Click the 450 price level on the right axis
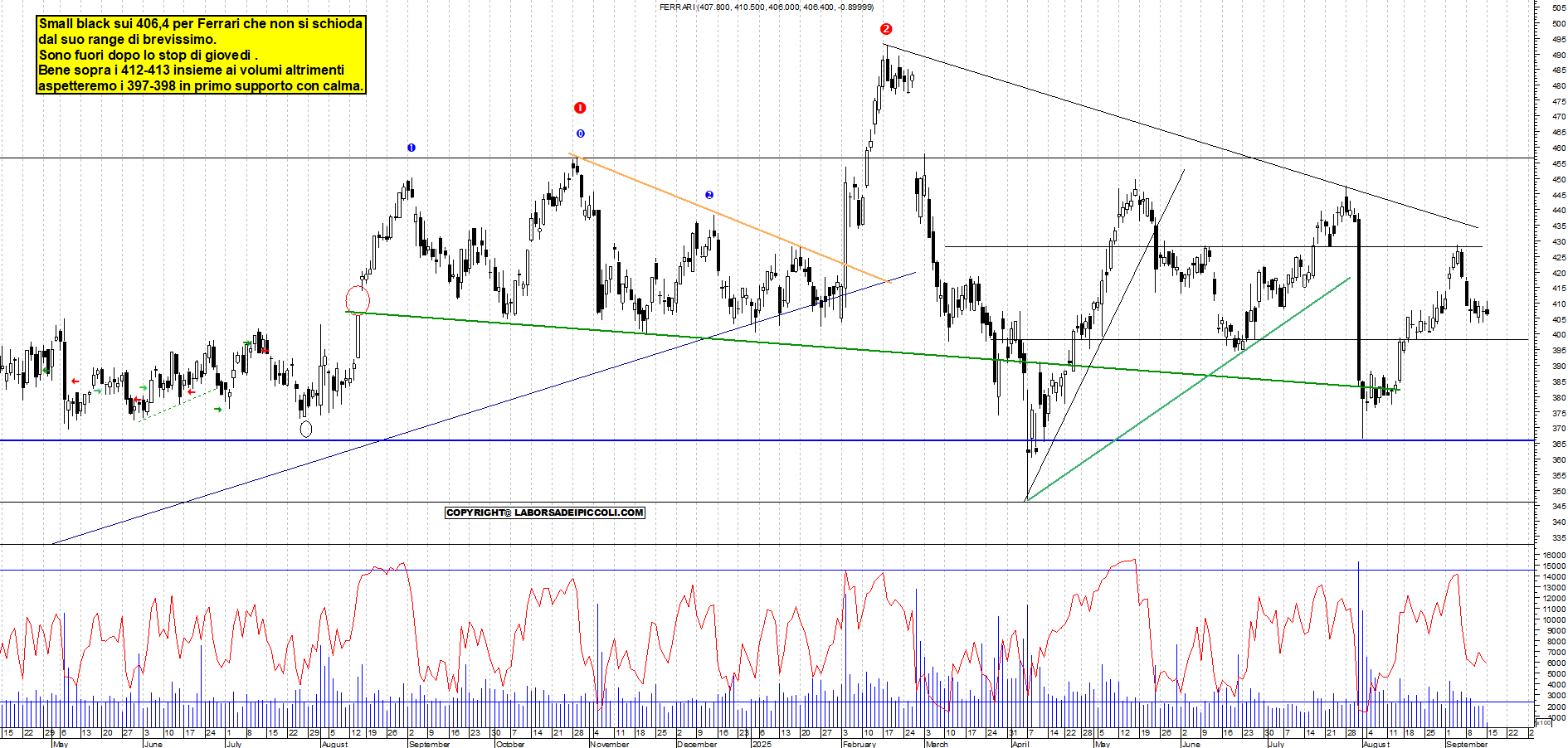Viewport: 1568px width, 748px height. pyautogui.click(x=1558, y=179)
